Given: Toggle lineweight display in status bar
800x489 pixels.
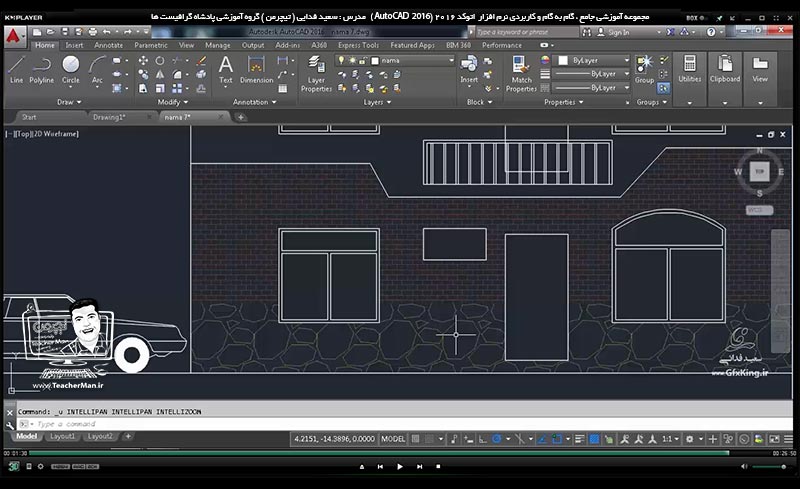Looking at the screenshot, I should [x=580, y=439].
